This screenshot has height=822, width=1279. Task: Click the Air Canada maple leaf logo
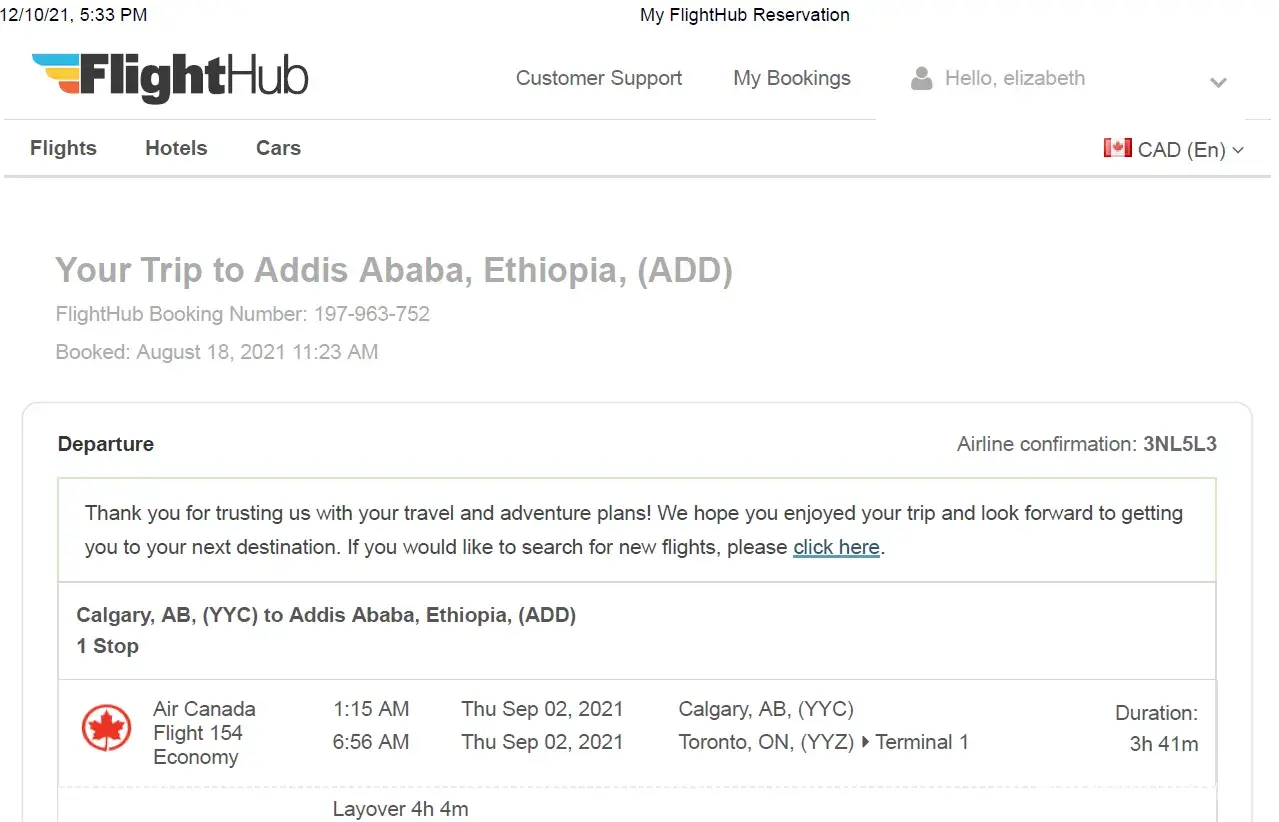(106, 728)
